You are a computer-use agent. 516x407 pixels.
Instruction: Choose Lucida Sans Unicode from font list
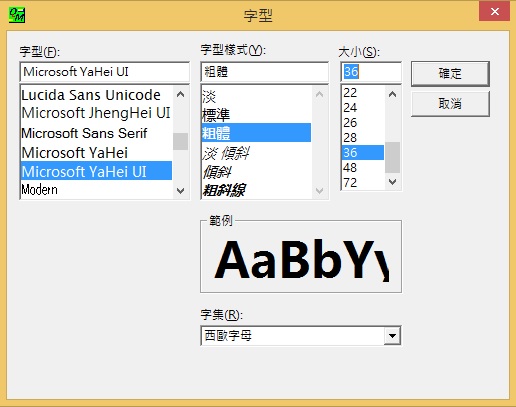[x=96, y=95]
